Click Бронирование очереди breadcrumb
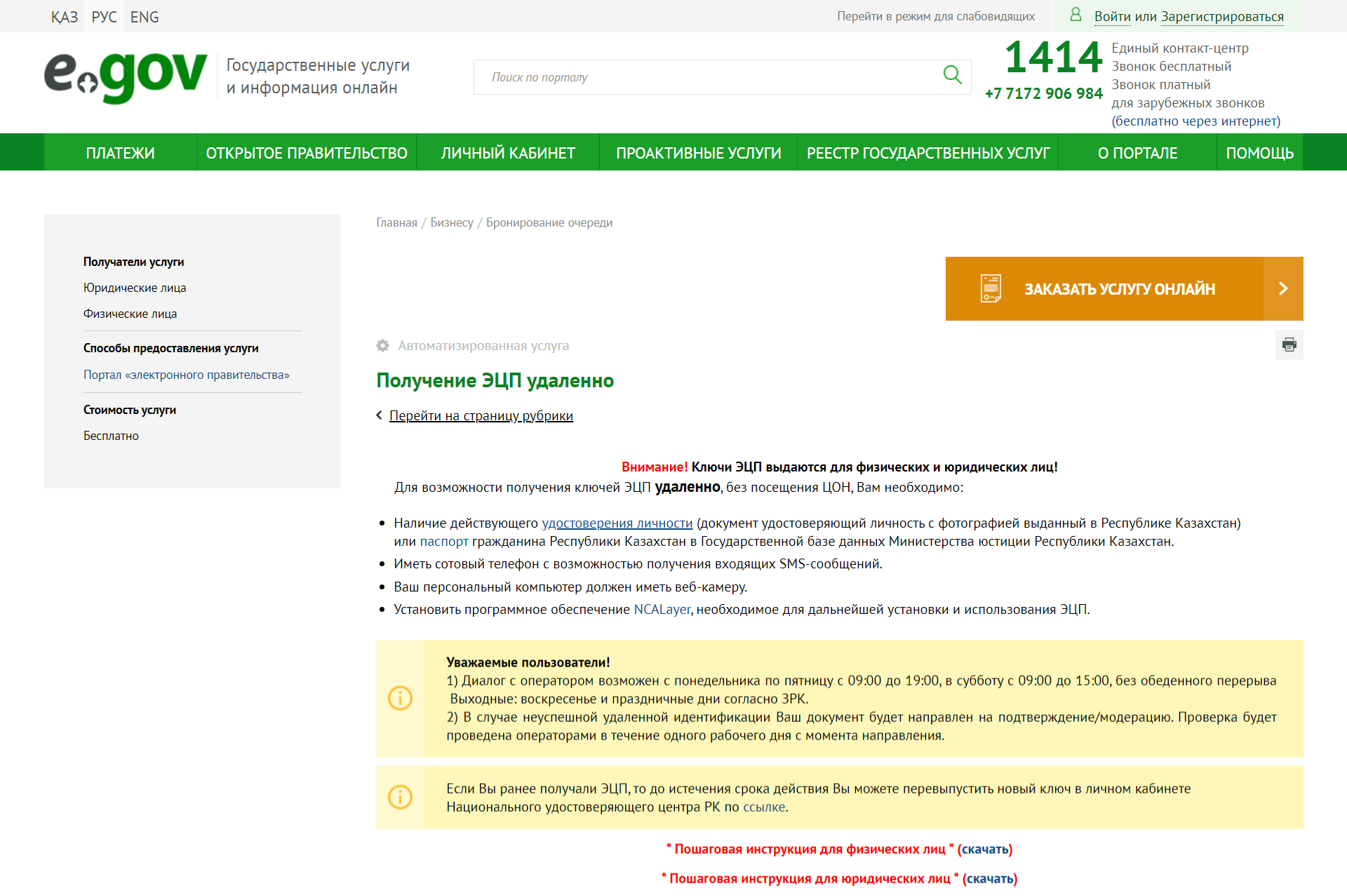Image resolution: width=1347 pixels, height=896 pixels. pos(549,222)
